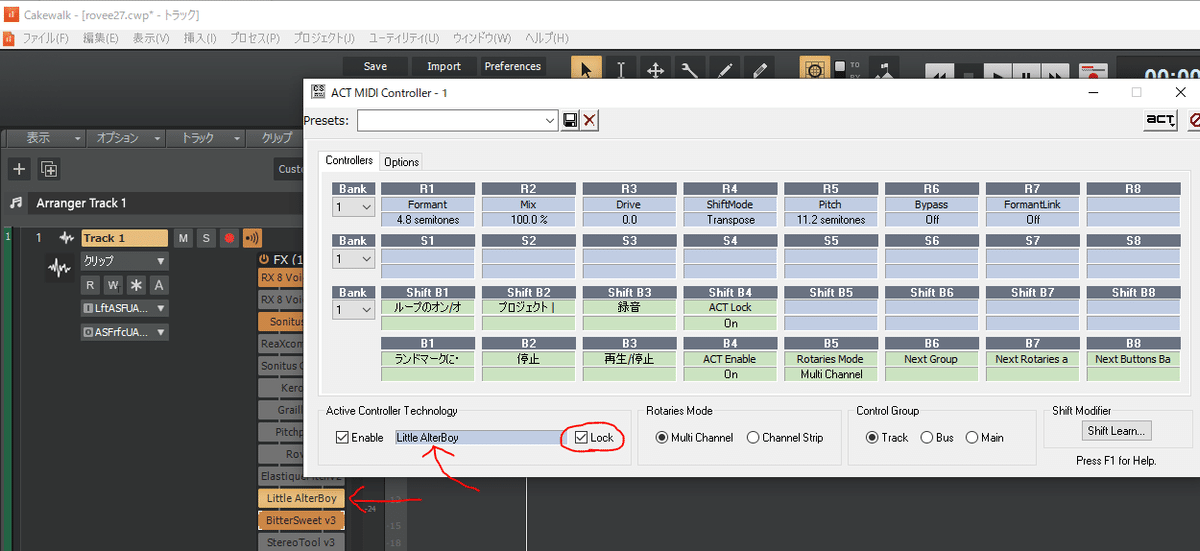The height and width of the screenshot is (551, 1200).
Task: Open the ファイル(F) menu
Action: coord(45,38)
